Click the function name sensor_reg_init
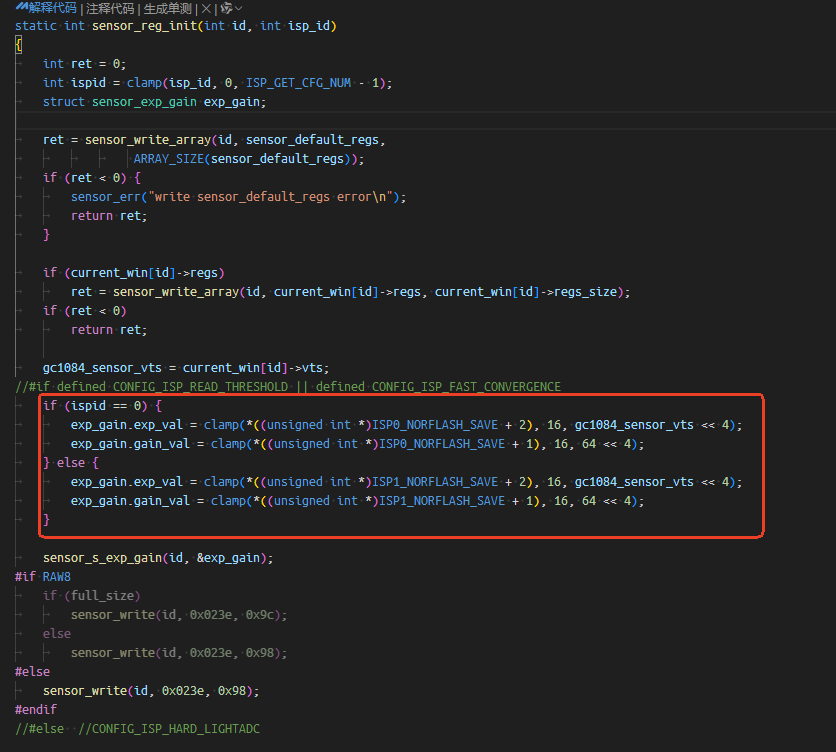836x752 pixels. click(145, 26)
